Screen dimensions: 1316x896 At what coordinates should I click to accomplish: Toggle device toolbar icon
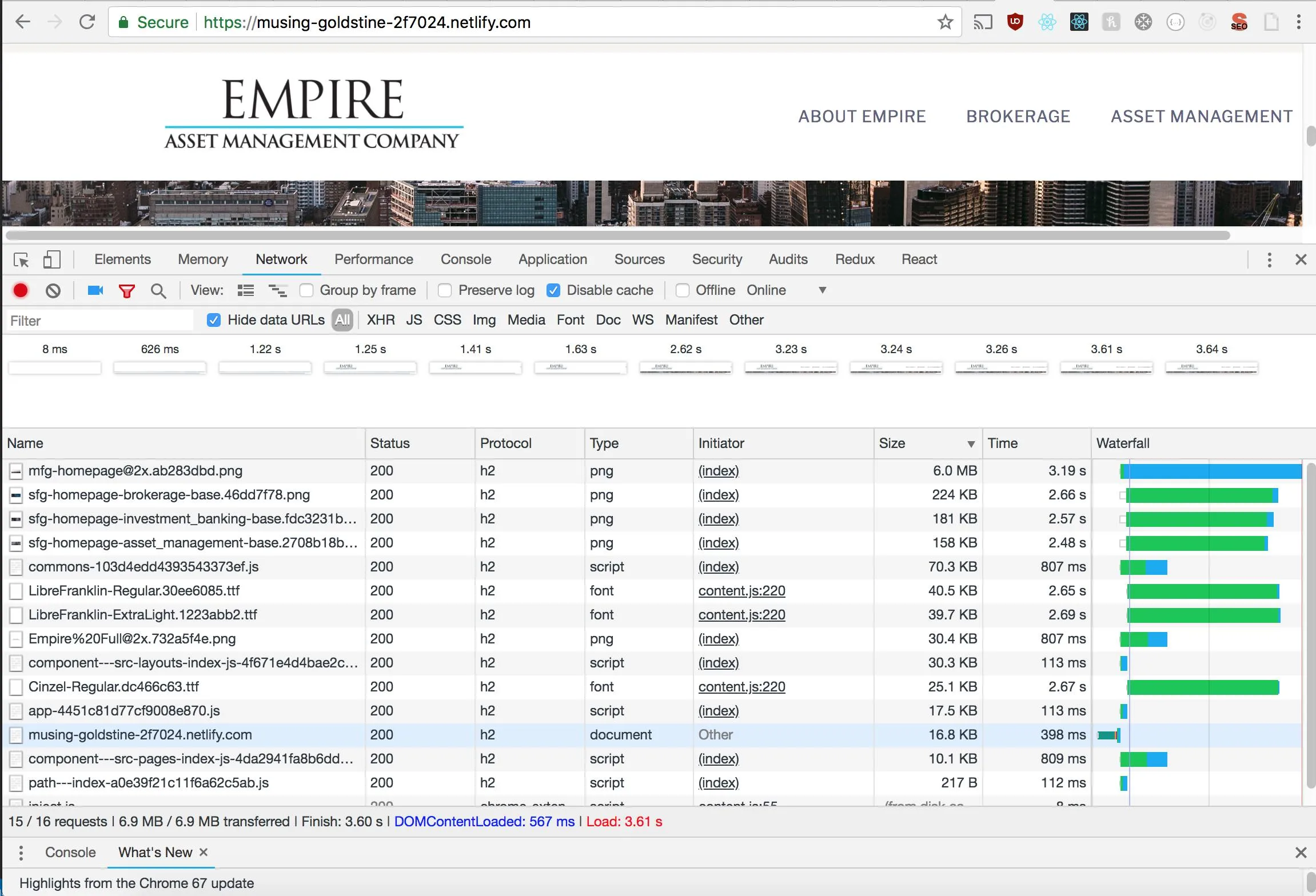click(51, 259)
